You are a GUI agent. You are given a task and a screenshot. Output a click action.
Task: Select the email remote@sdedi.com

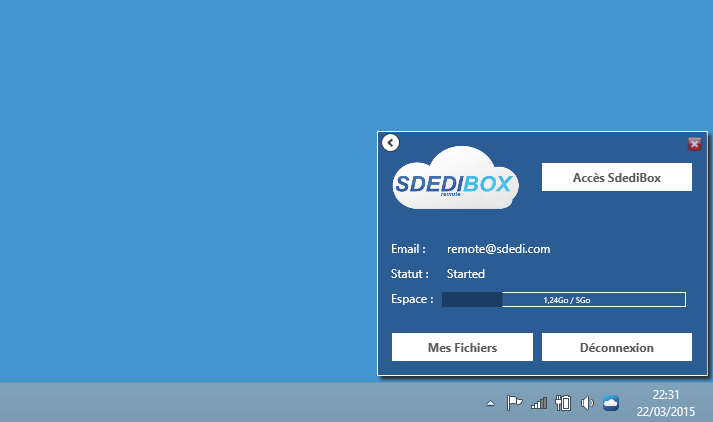pyautogui.click(x=498, y=249)
